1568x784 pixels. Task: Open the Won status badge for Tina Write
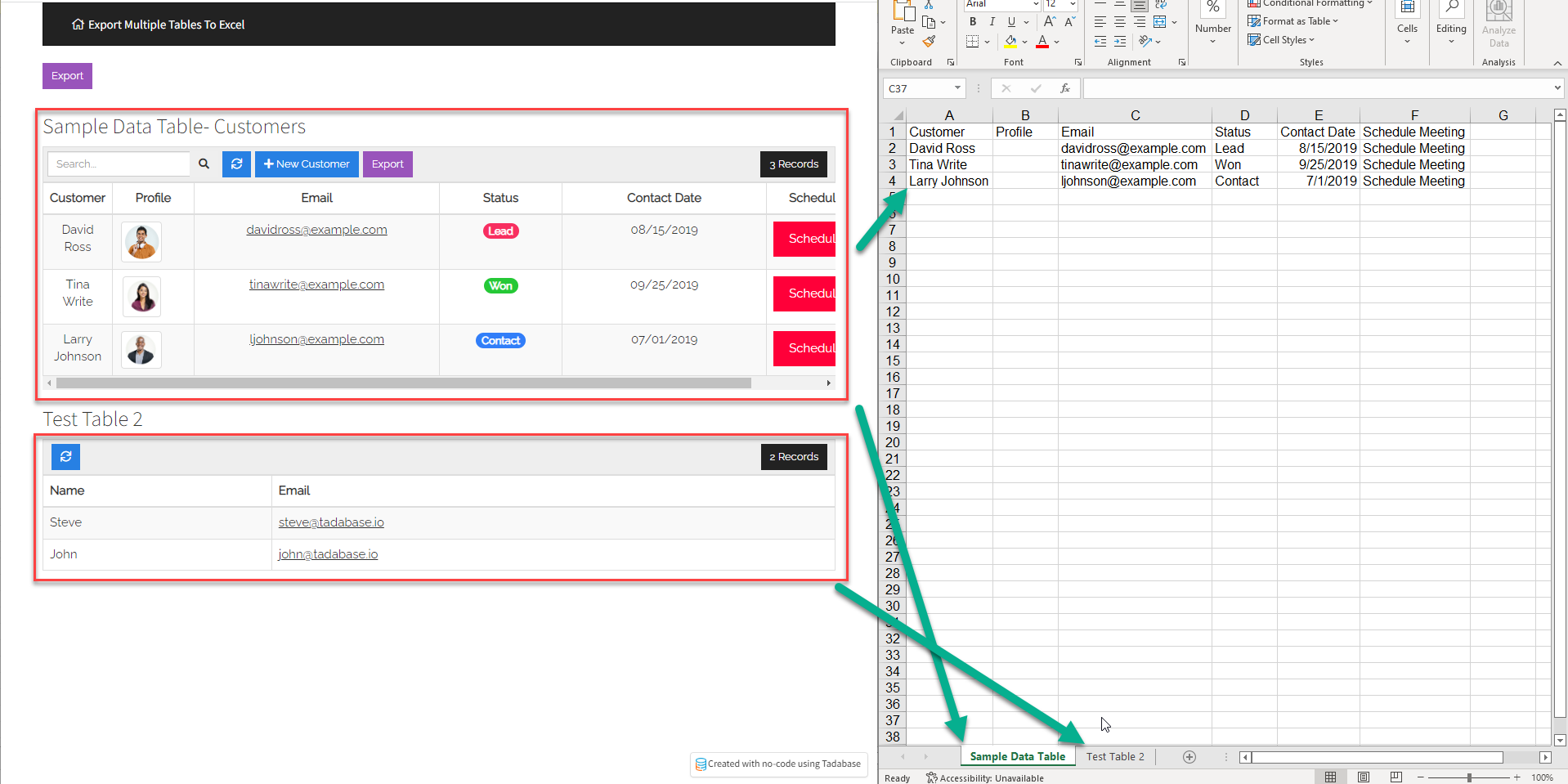[x=500, y=285]
